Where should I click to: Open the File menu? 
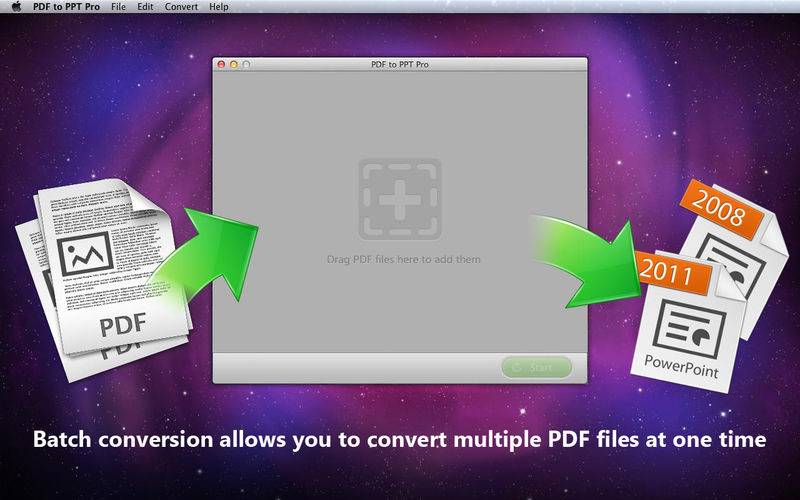(x=118, y=7)
